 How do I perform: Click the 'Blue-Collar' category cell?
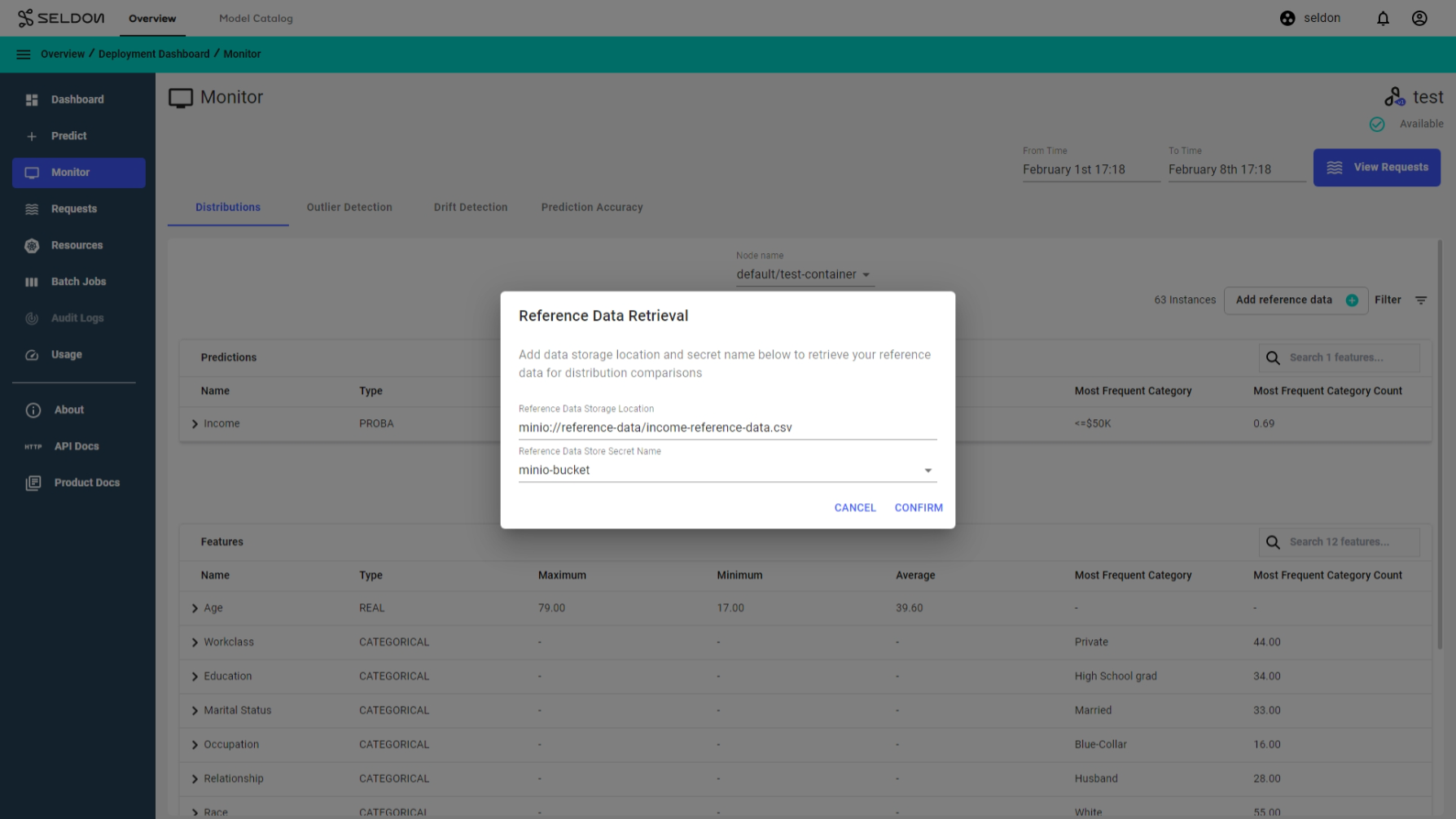[x=1101, y=745]
